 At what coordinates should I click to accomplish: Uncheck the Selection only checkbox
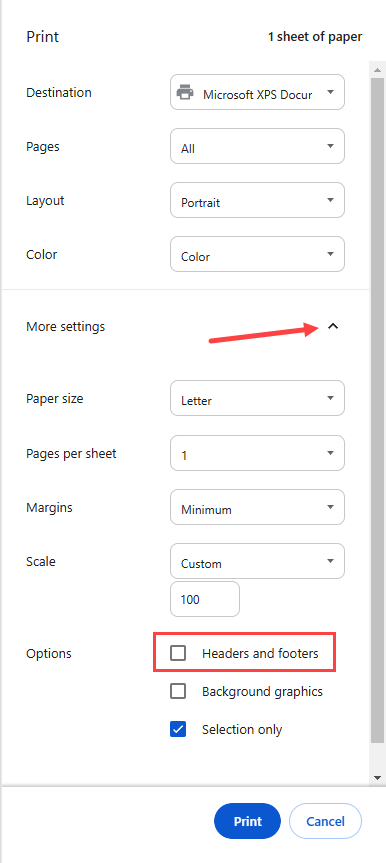pyautogui.click(x=178, y=729)
